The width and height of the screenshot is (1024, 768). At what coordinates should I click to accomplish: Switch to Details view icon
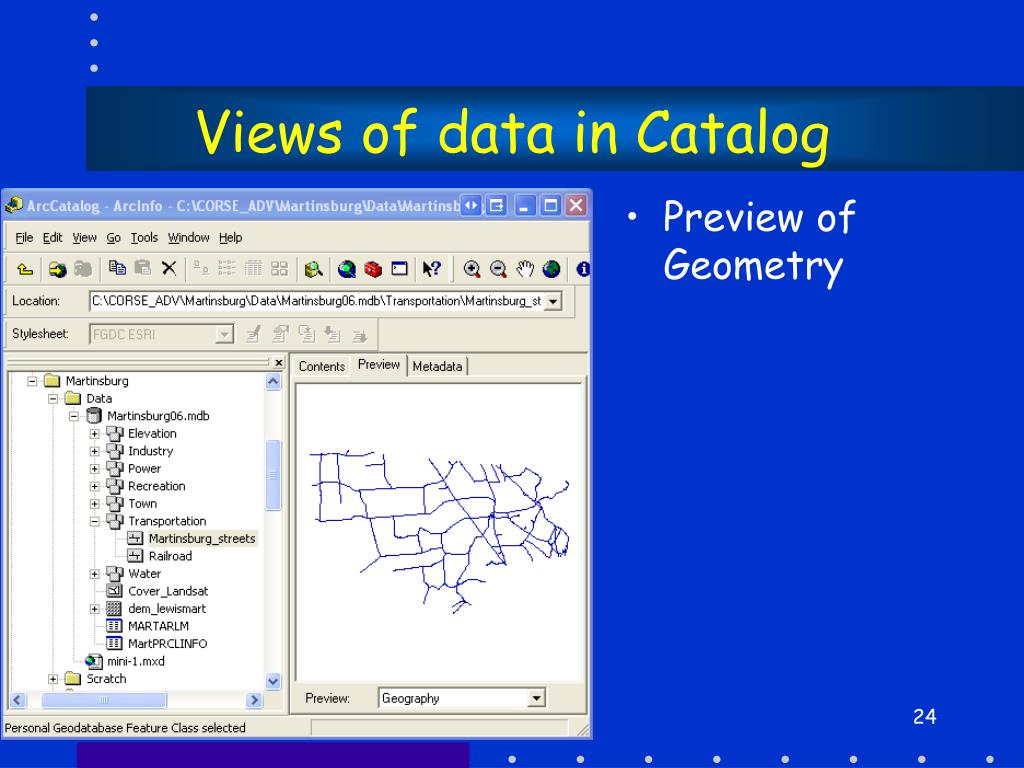pos(253,268)
